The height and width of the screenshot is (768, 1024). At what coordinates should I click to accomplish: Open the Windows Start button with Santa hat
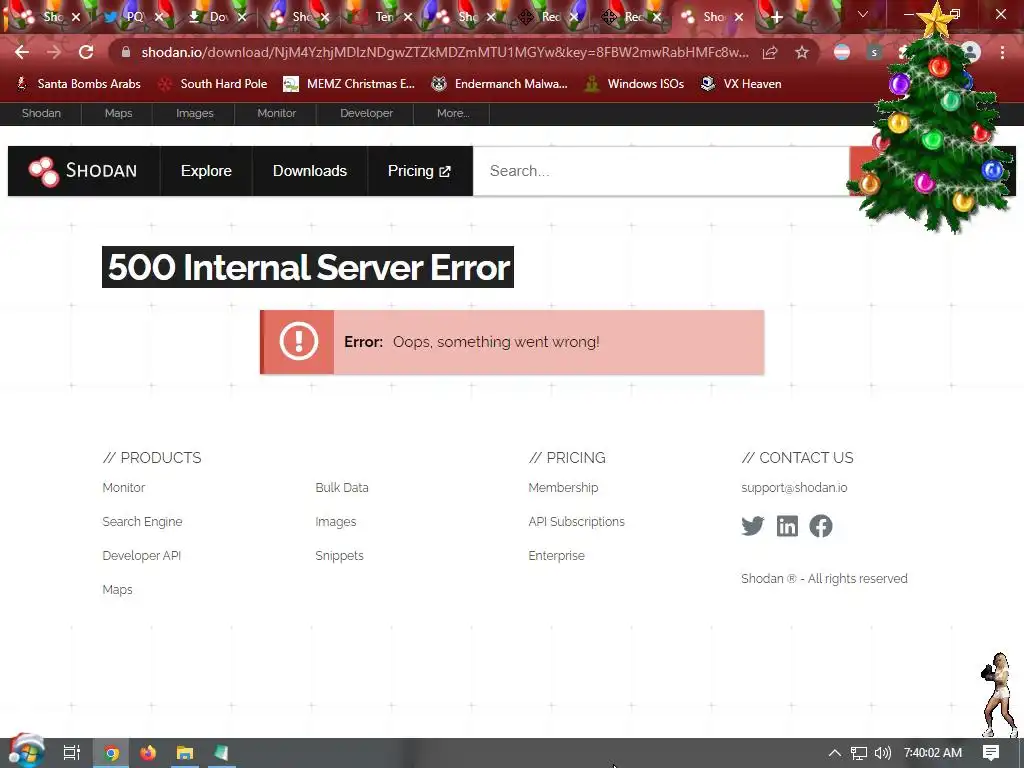(26, 752)
